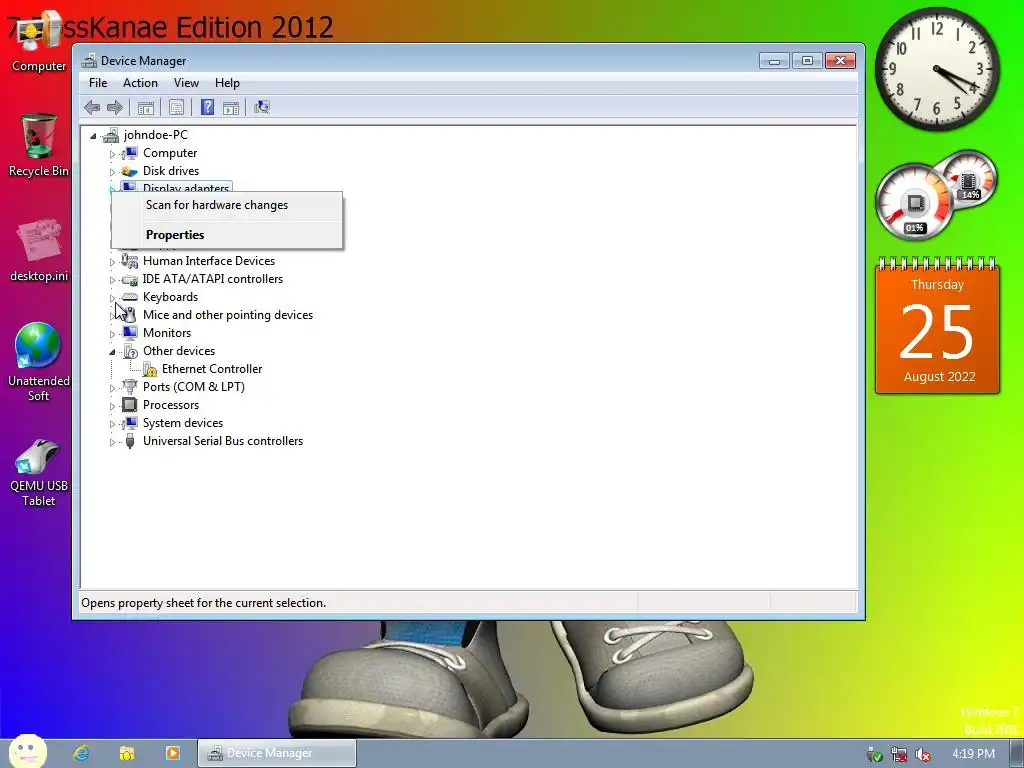
Task: Expand the Disk drives tree node
Action: click(112, 172)
